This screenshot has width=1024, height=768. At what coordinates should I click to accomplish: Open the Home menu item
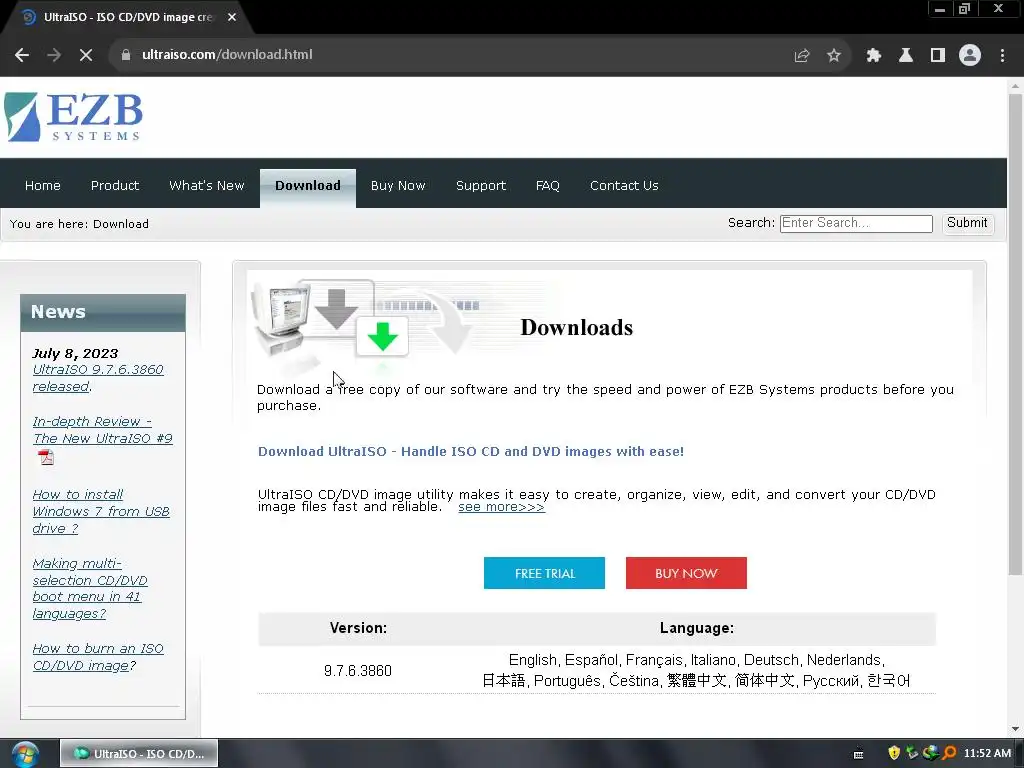42,185
